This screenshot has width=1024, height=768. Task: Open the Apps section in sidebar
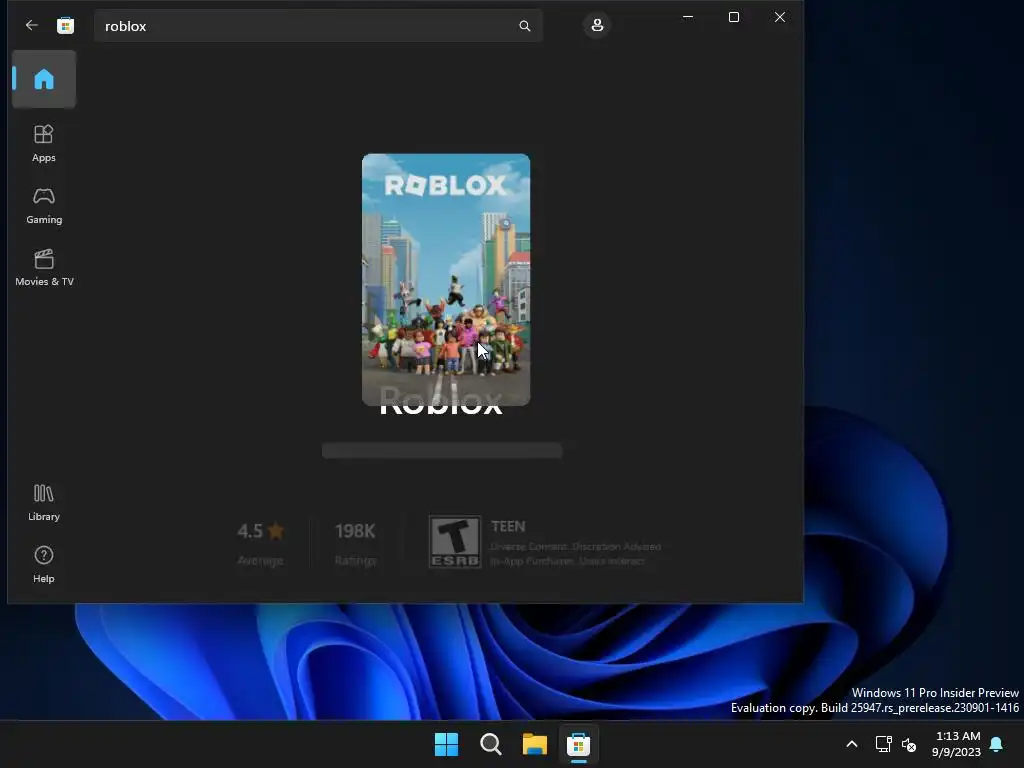pyautogui.click(x=44, y=144)
